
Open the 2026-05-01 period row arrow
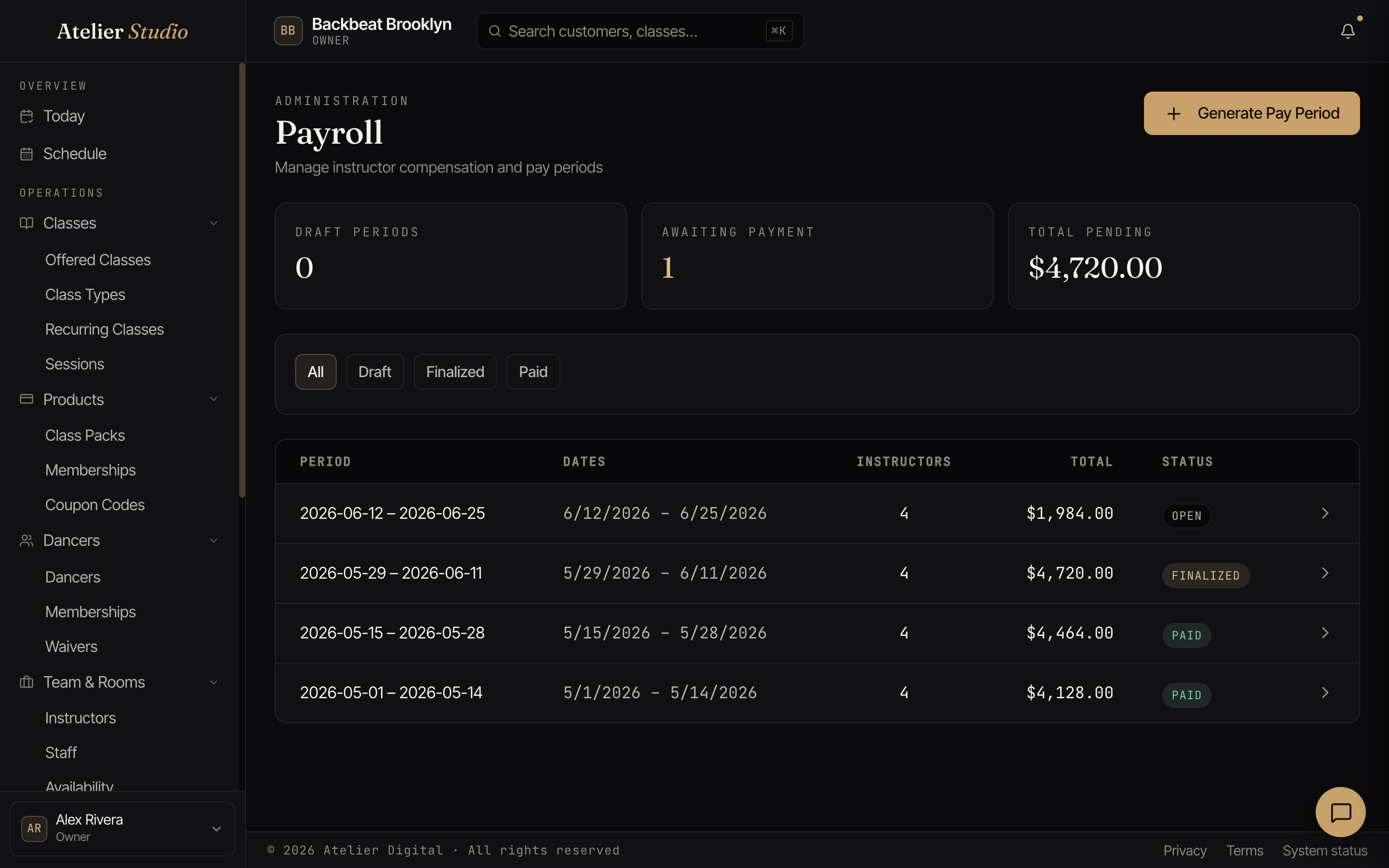click(x=1325, y=692)
